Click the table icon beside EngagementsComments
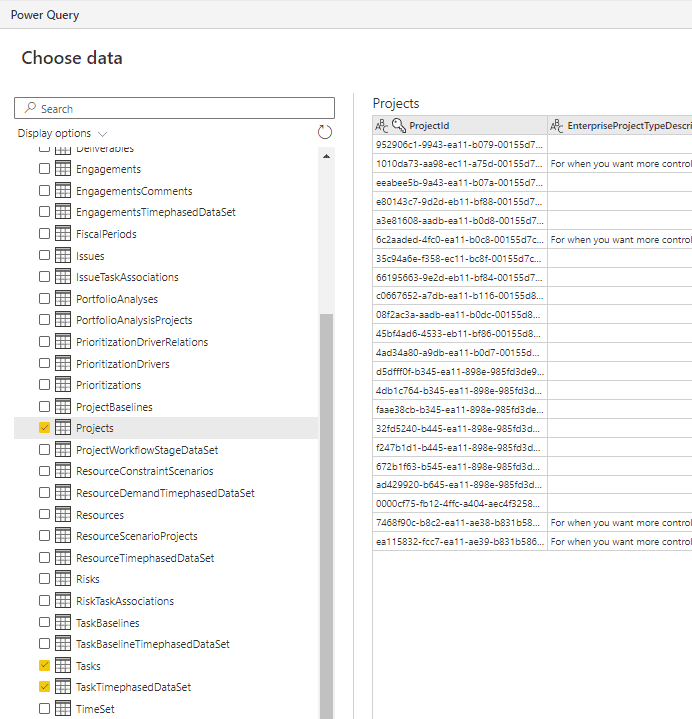The image size is (692, 719). (63, 190)
